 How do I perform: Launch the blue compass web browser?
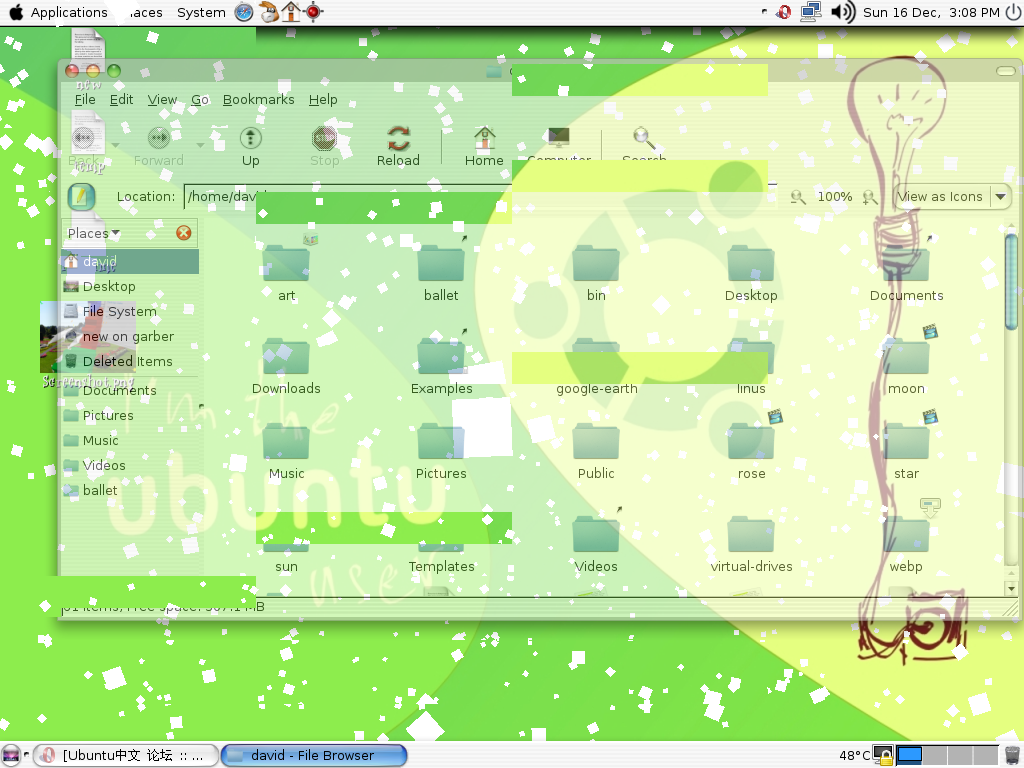(244, 12)
